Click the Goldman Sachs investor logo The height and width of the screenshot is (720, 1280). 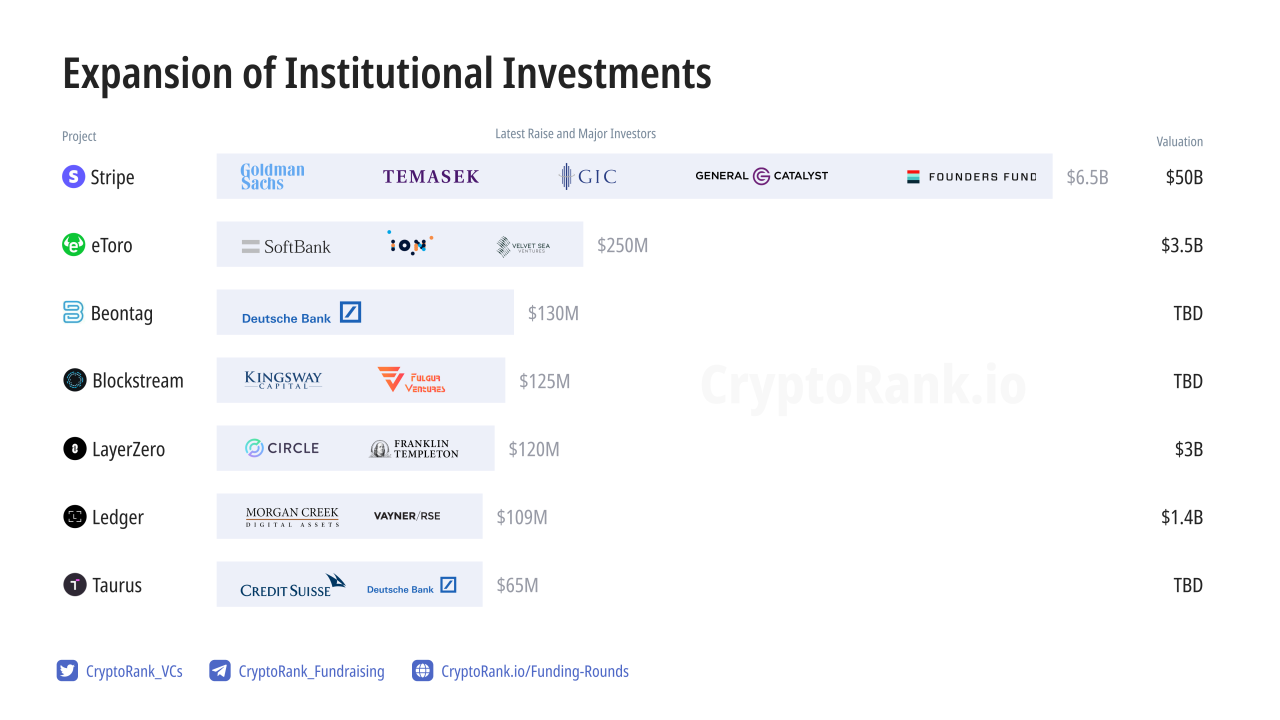tap(272, 177)
